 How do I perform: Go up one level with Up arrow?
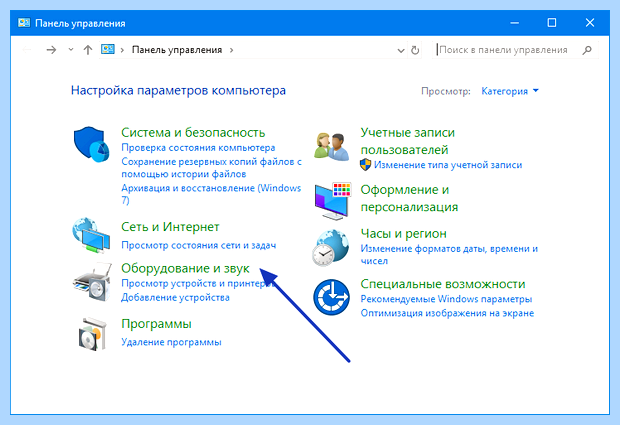click(88, 50)
